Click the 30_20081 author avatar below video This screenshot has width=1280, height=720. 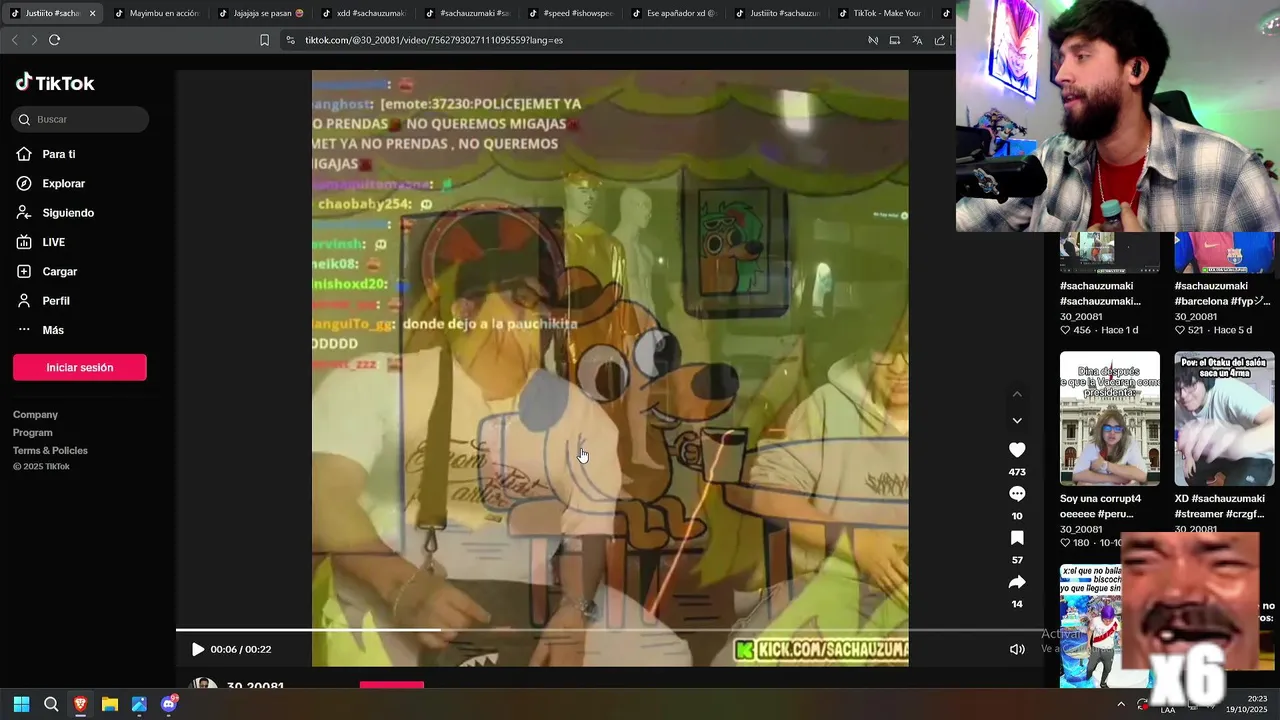204,685
